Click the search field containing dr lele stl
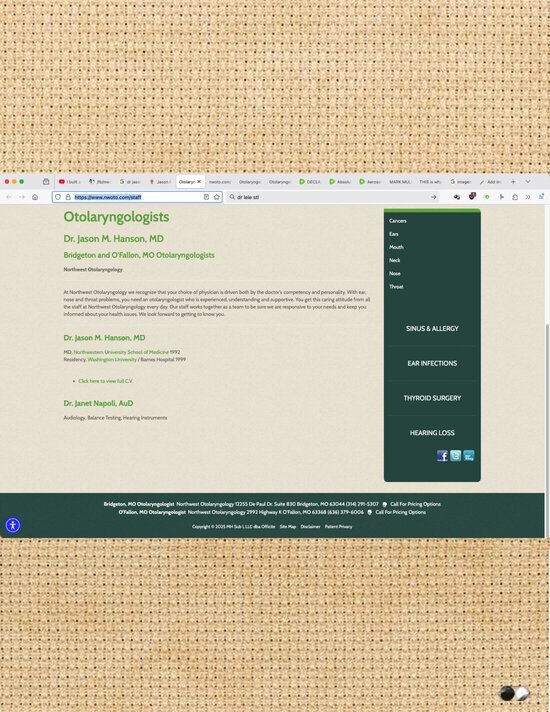This screenshot has height=712, width=550. click(x=333, y=197)
